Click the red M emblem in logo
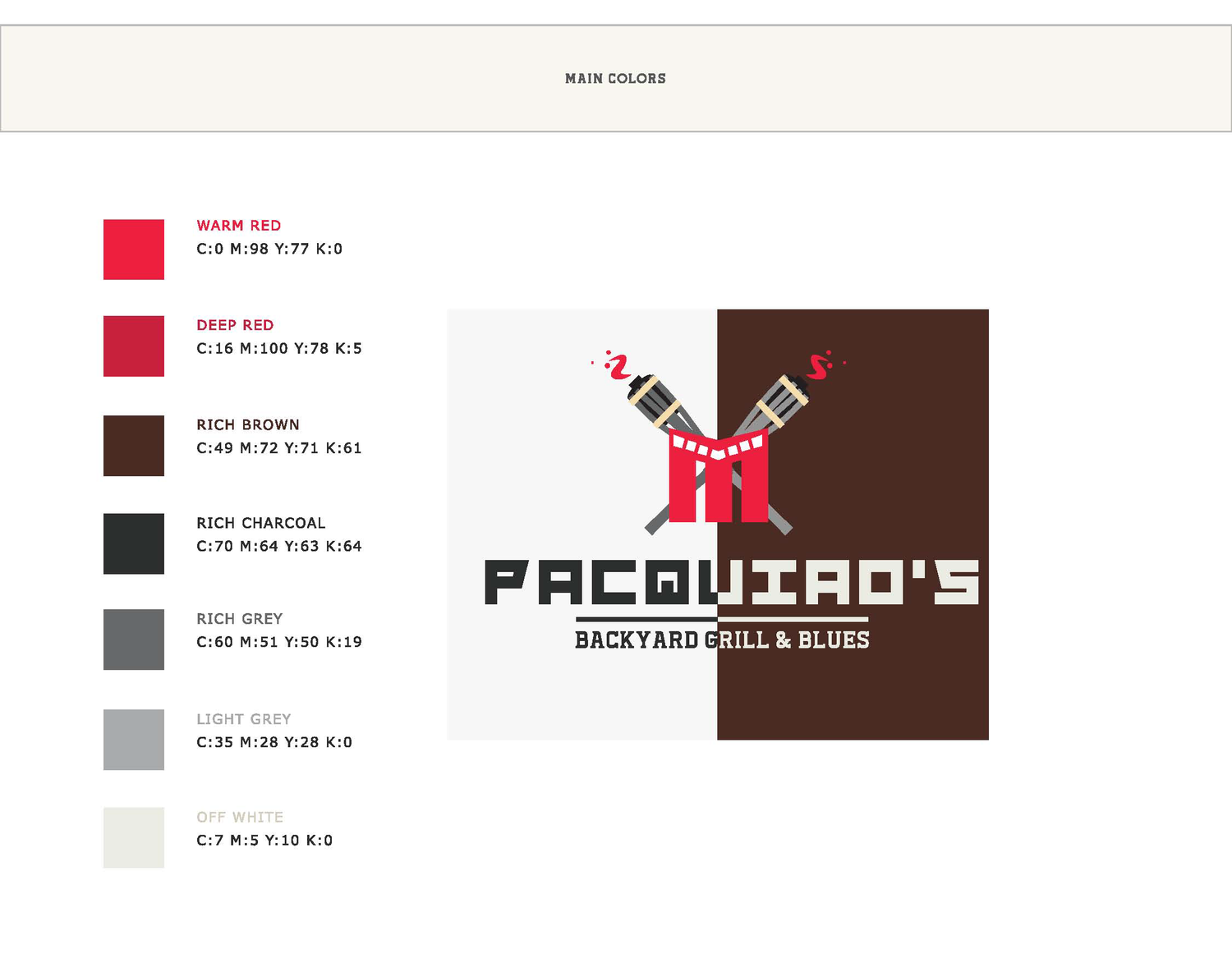This screenshot has height=958, width=1232. pos(719,476)
